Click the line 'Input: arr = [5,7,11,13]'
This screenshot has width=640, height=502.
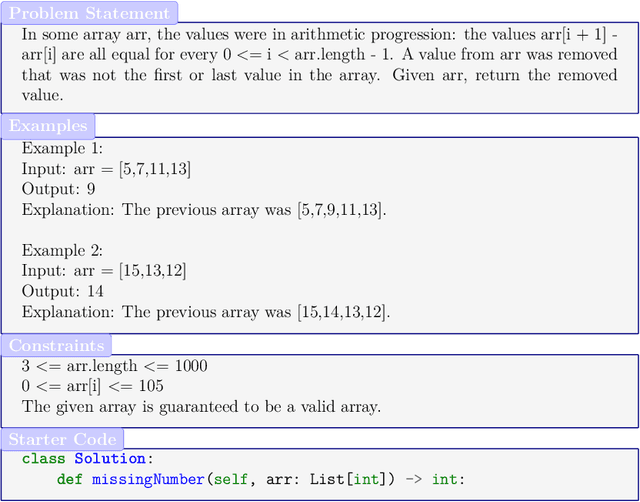(x=106, y=169)
